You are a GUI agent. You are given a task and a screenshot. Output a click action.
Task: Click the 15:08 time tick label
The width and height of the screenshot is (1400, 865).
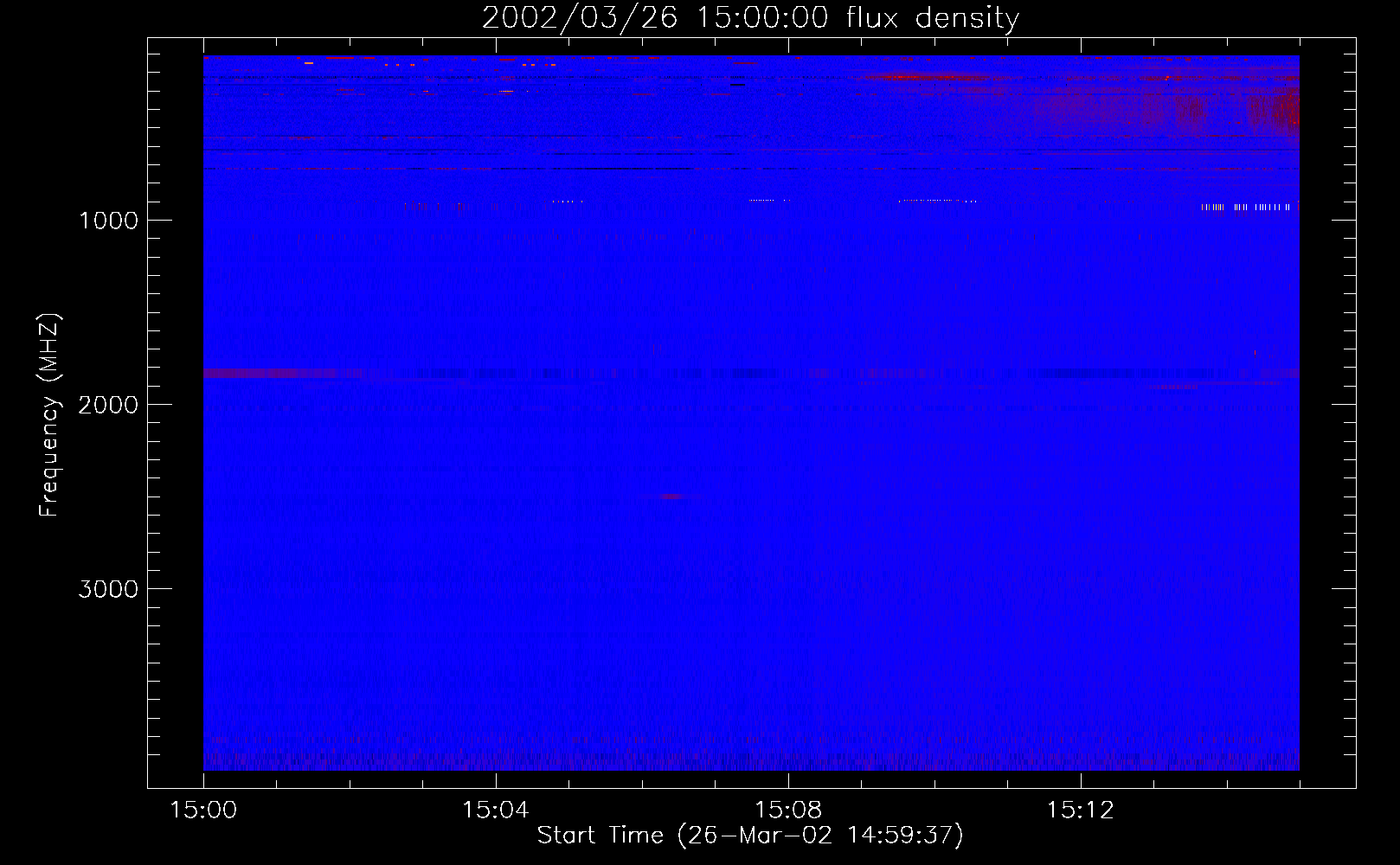787,811
